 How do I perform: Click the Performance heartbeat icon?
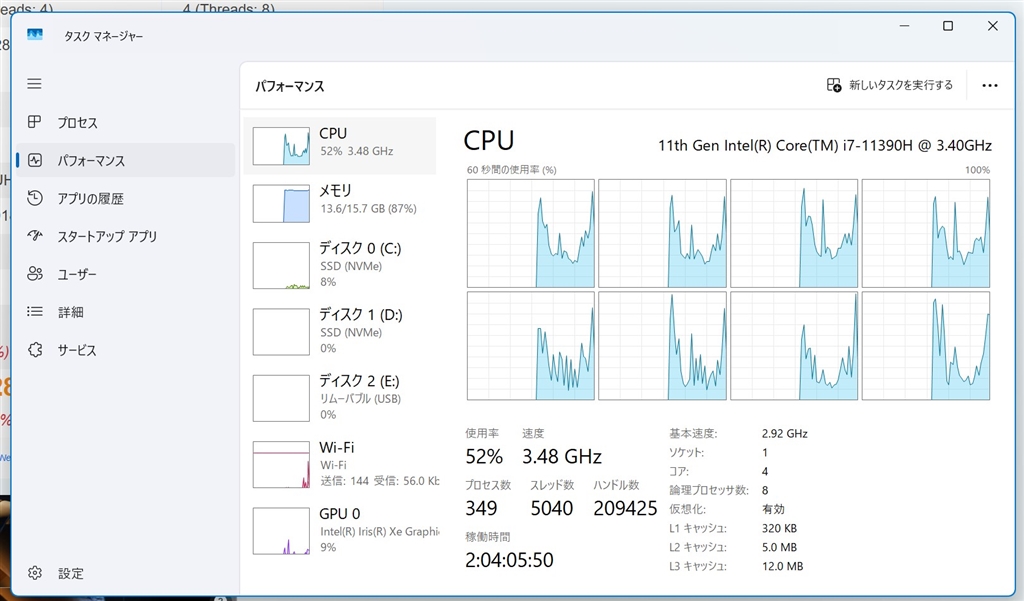point(35,160)
